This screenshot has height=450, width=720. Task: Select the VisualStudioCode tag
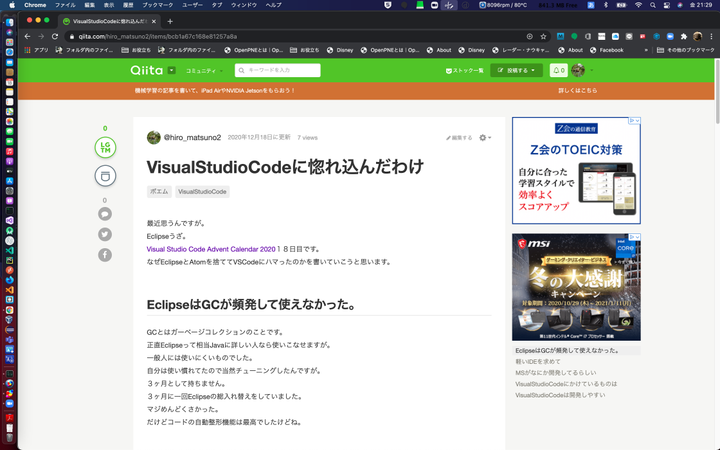(203, 191)
